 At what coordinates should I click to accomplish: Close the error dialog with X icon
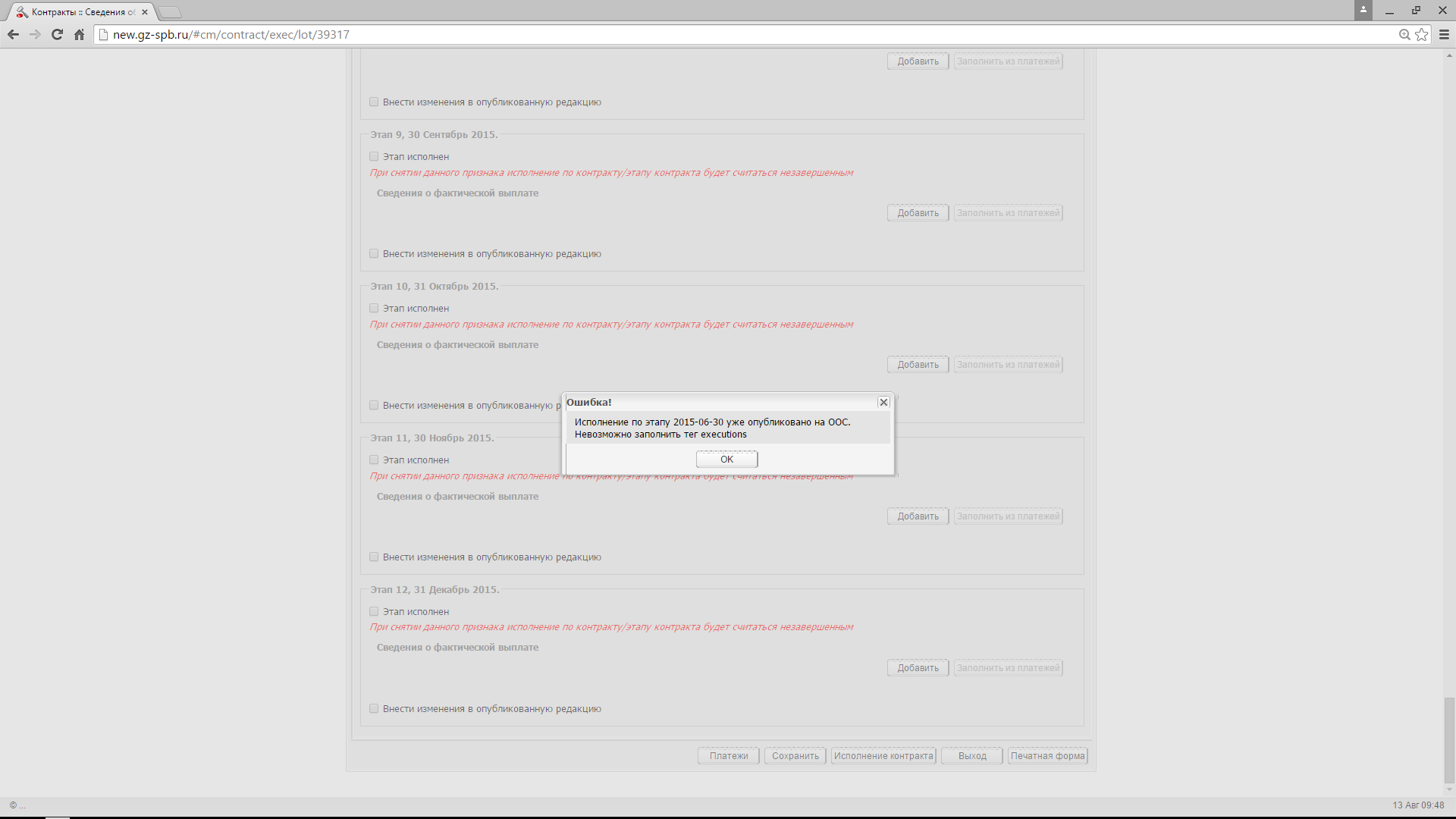point(883,403)
